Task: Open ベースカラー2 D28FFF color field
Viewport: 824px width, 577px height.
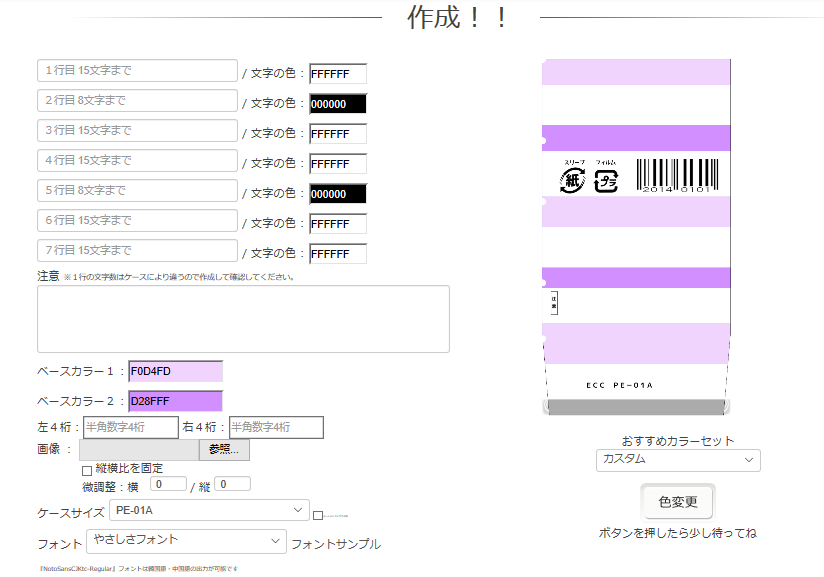Action: (x=176, y=401)
